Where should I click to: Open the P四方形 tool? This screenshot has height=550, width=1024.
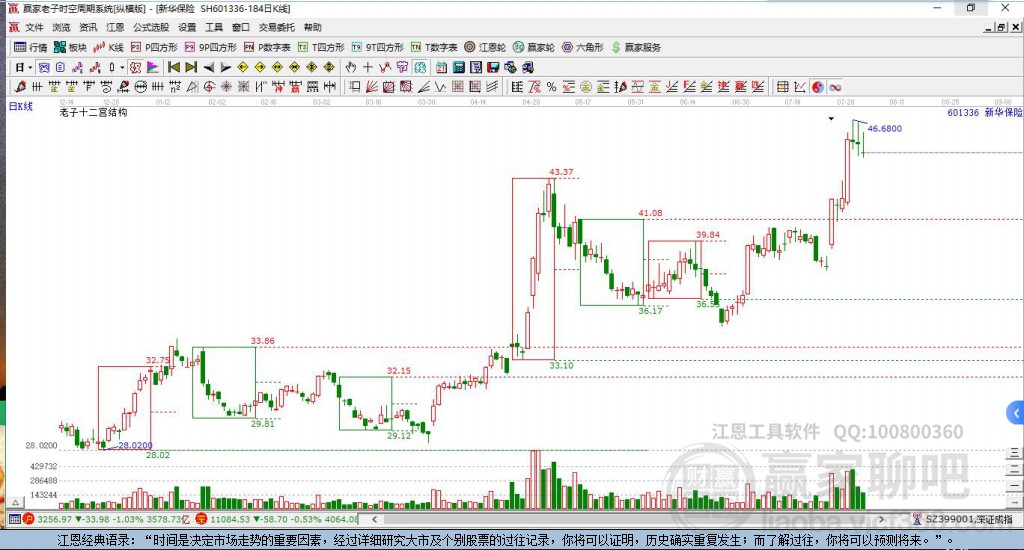(x=154, y=47)
